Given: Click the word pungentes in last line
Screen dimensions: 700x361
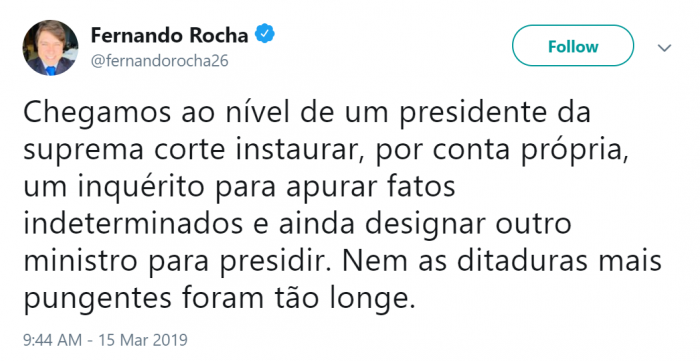Looking at the screenshot, I should click(x=97, y=299).
